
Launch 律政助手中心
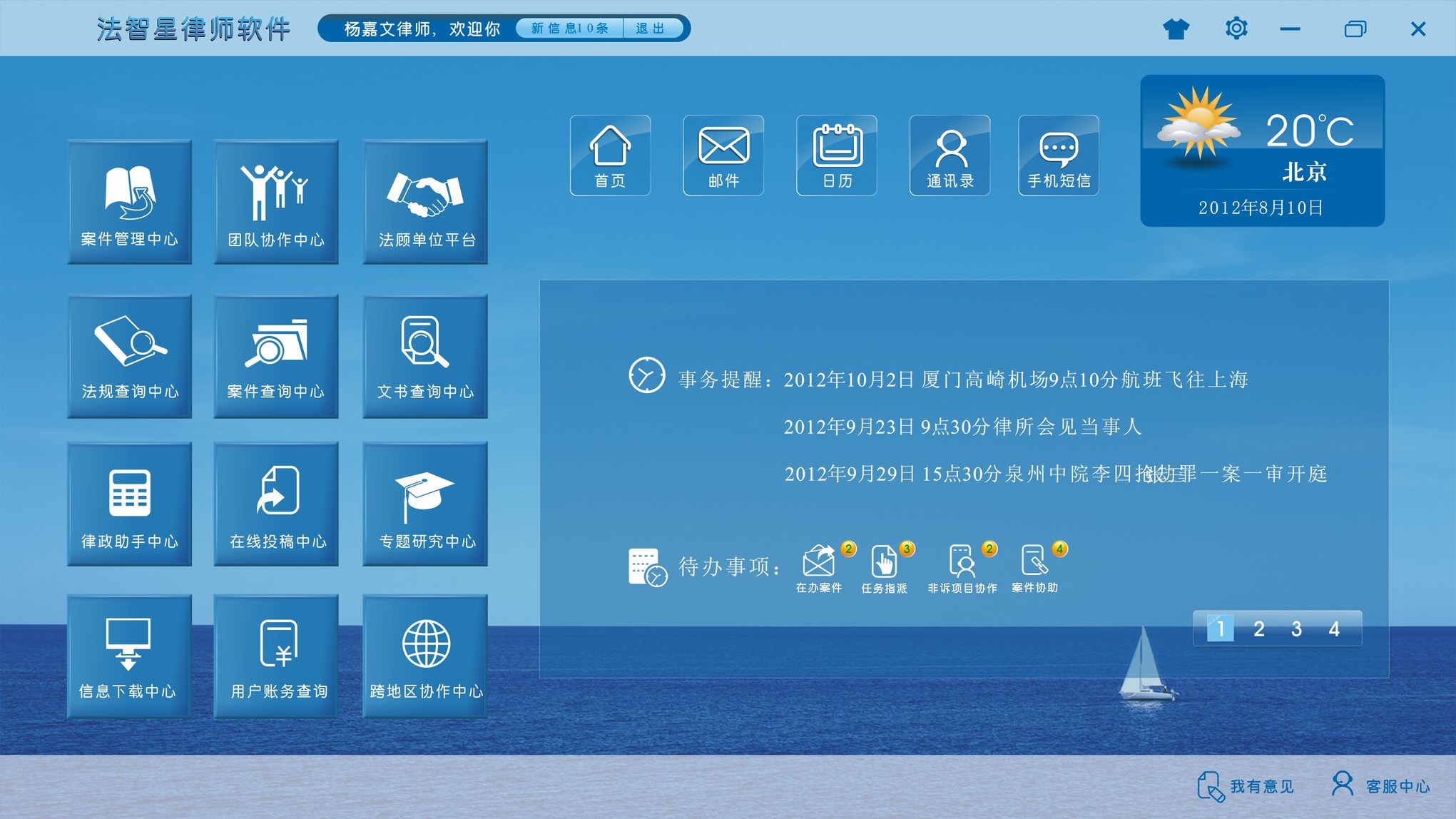tap(129, 504)
